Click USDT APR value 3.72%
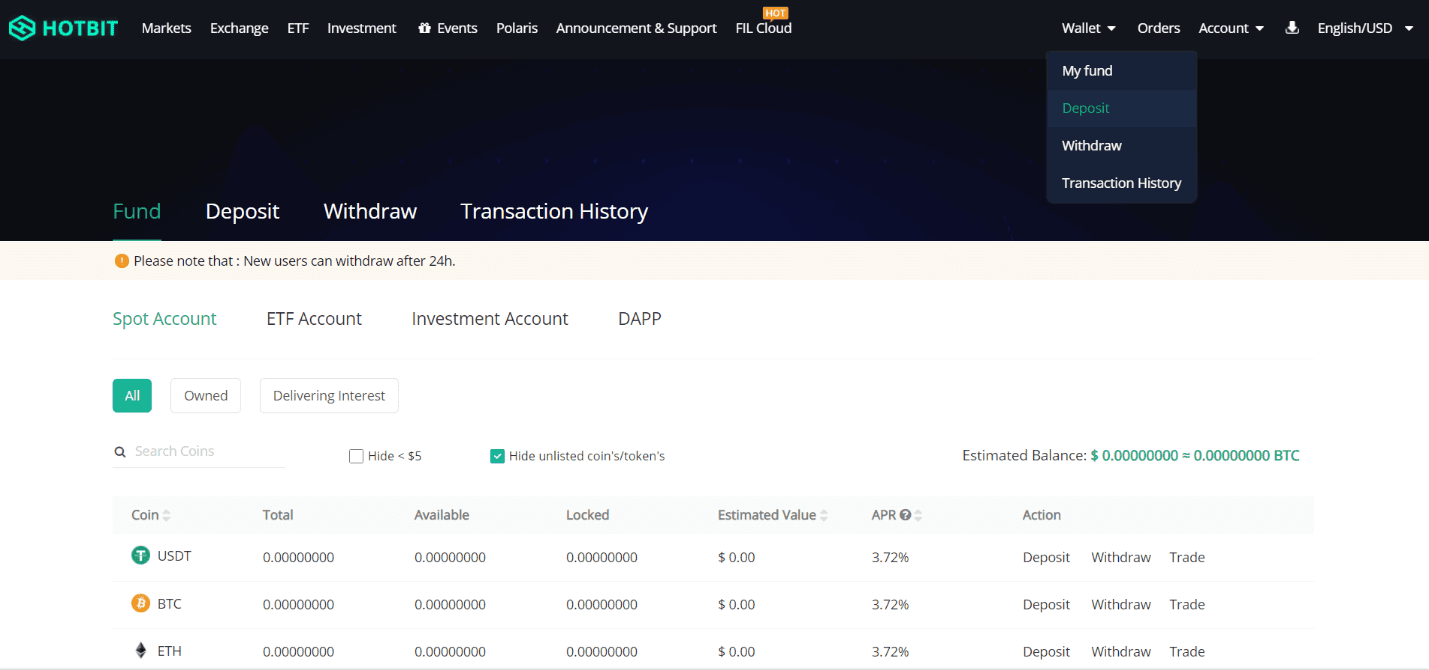Screen dimensions: 1429x670 (890, 557)
